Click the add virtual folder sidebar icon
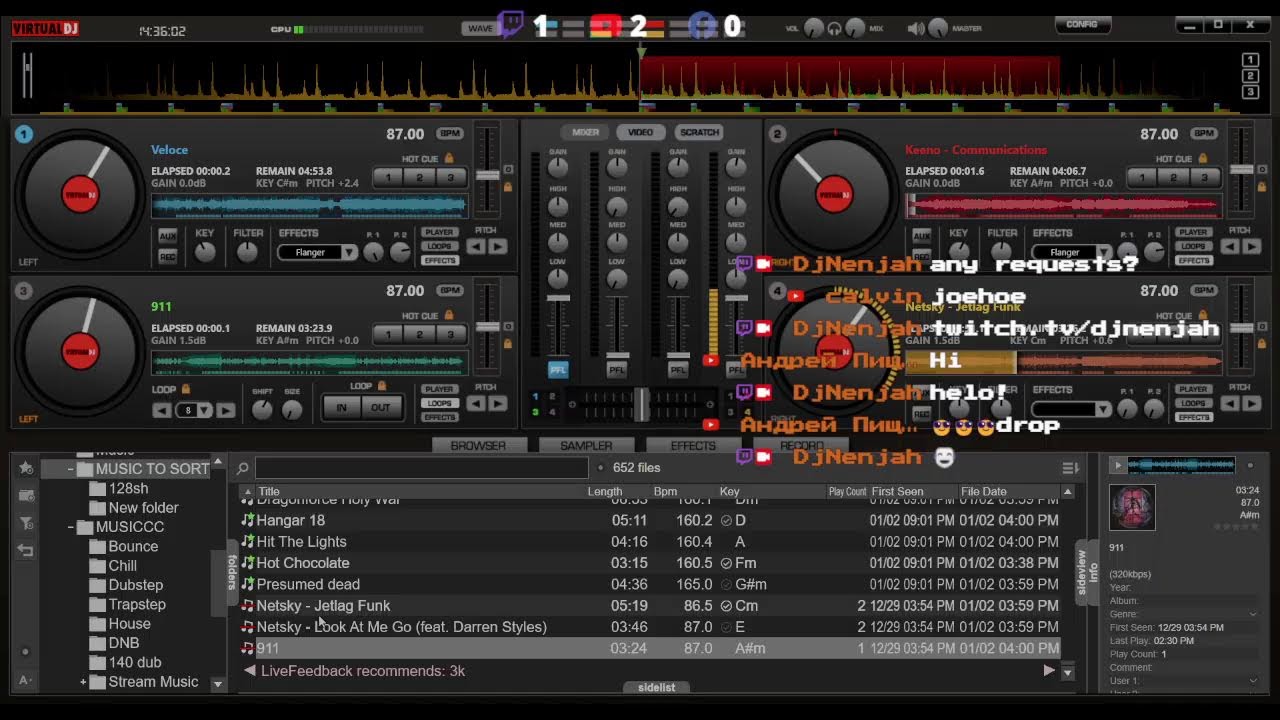1280x720 pixels. (25, 496)
